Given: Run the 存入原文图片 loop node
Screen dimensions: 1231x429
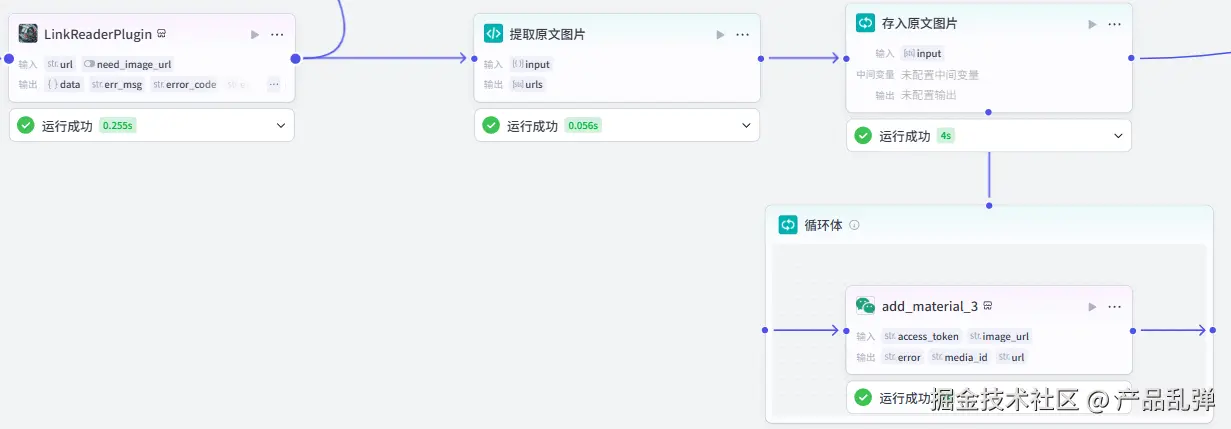Looking at the screenshot, I should 1092,23.
